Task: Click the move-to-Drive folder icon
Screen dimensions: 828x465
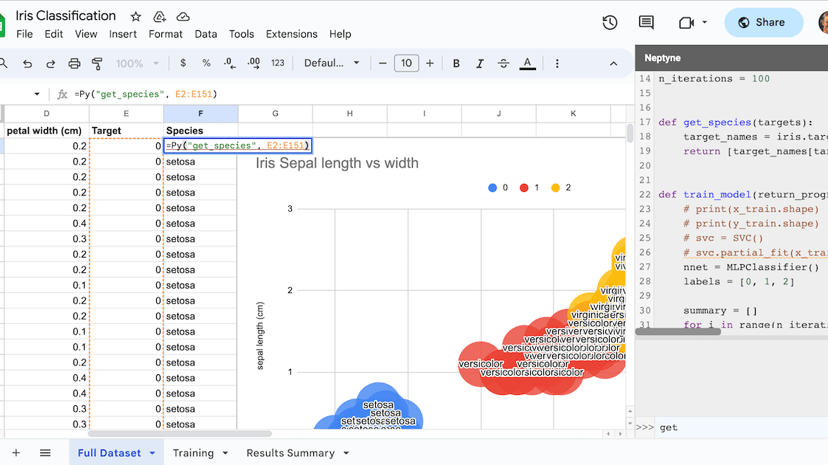Action: (159, 17)
